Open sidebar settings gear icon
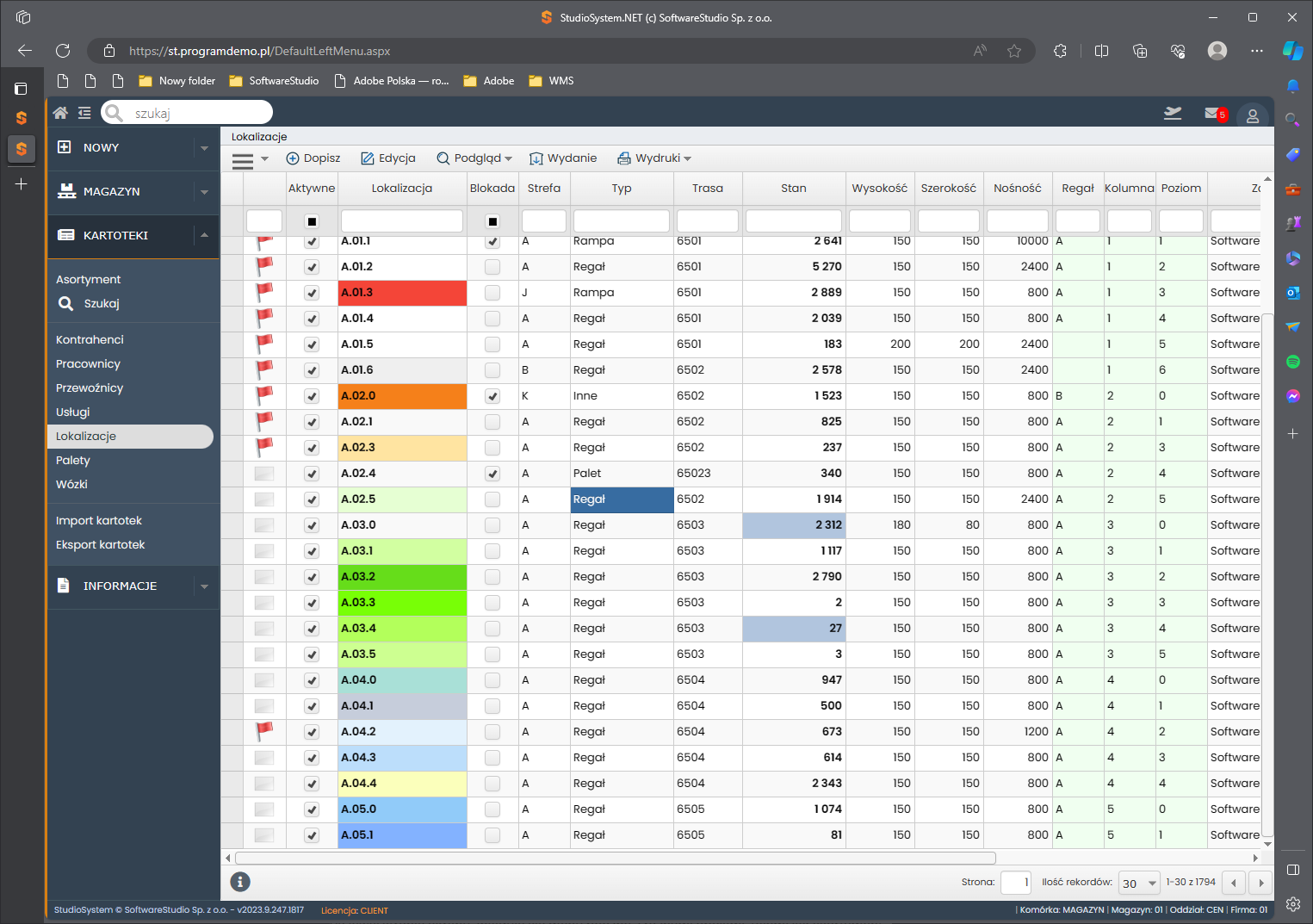This screenshot has height=924, width=1313. pos(1292,903)
